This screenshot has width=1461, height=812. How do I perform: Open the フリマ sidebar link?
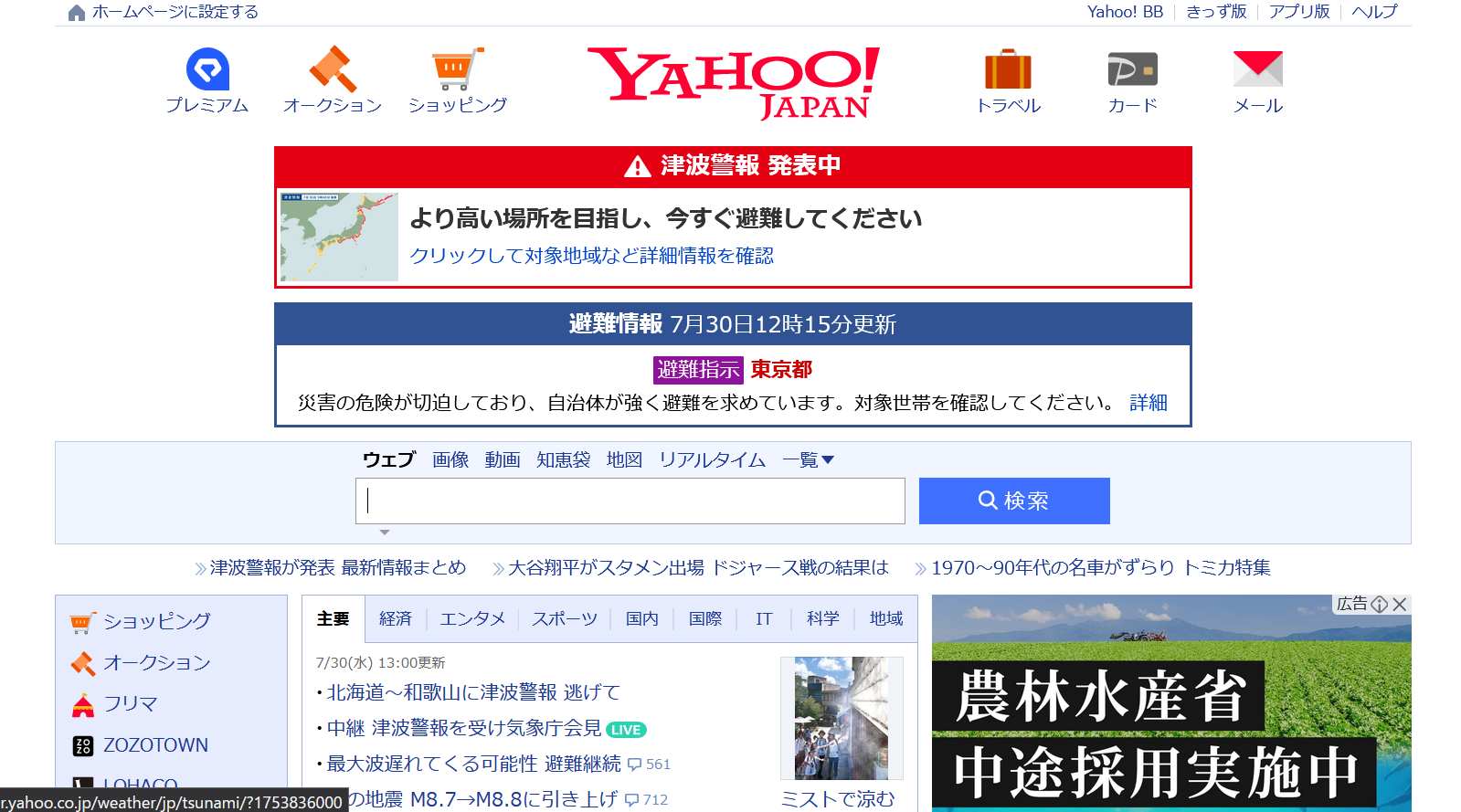tap(131, 704)
